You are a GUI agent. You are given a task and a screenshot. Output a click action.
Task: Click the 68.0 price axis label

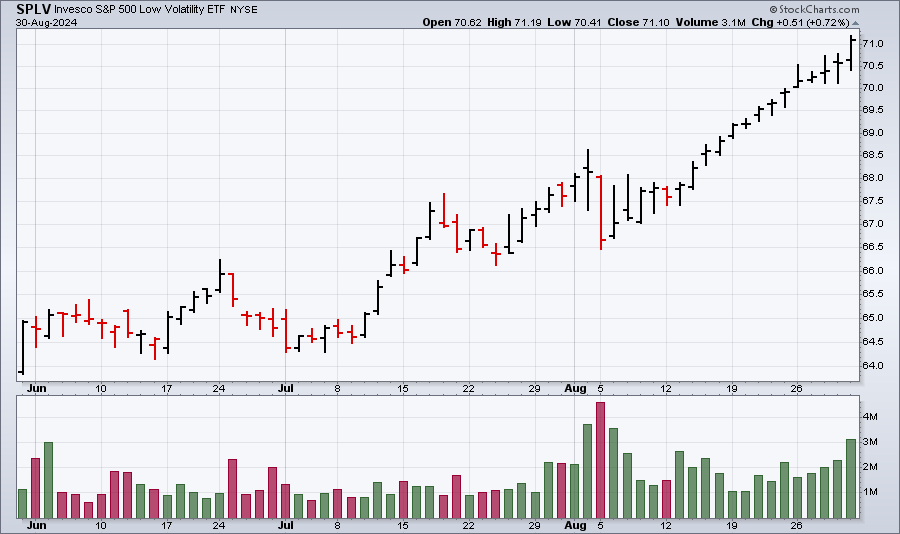[872, 178]
